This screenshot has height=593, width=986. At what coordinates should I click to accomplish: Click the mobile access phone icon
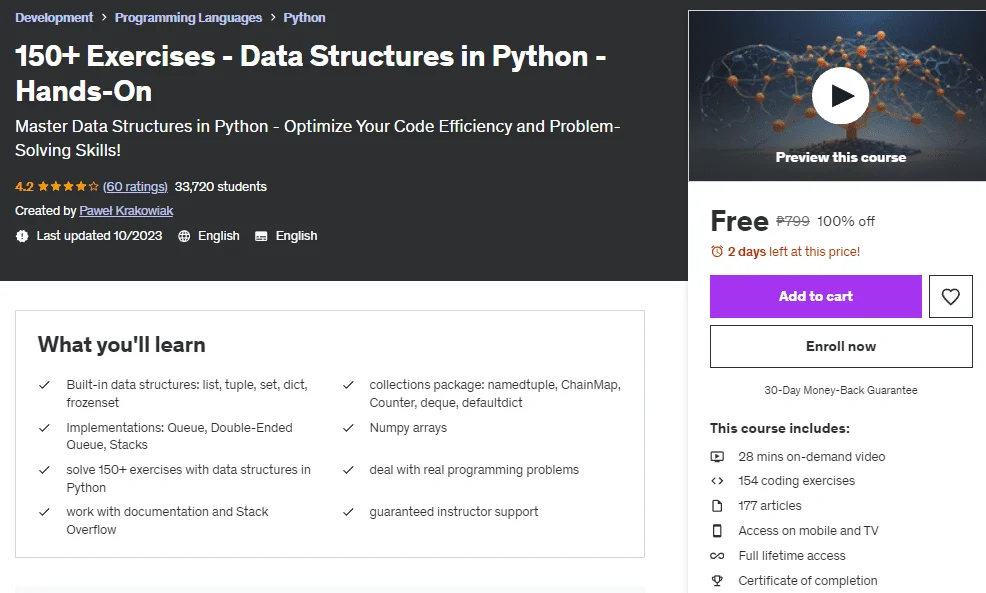coord(717,531)
